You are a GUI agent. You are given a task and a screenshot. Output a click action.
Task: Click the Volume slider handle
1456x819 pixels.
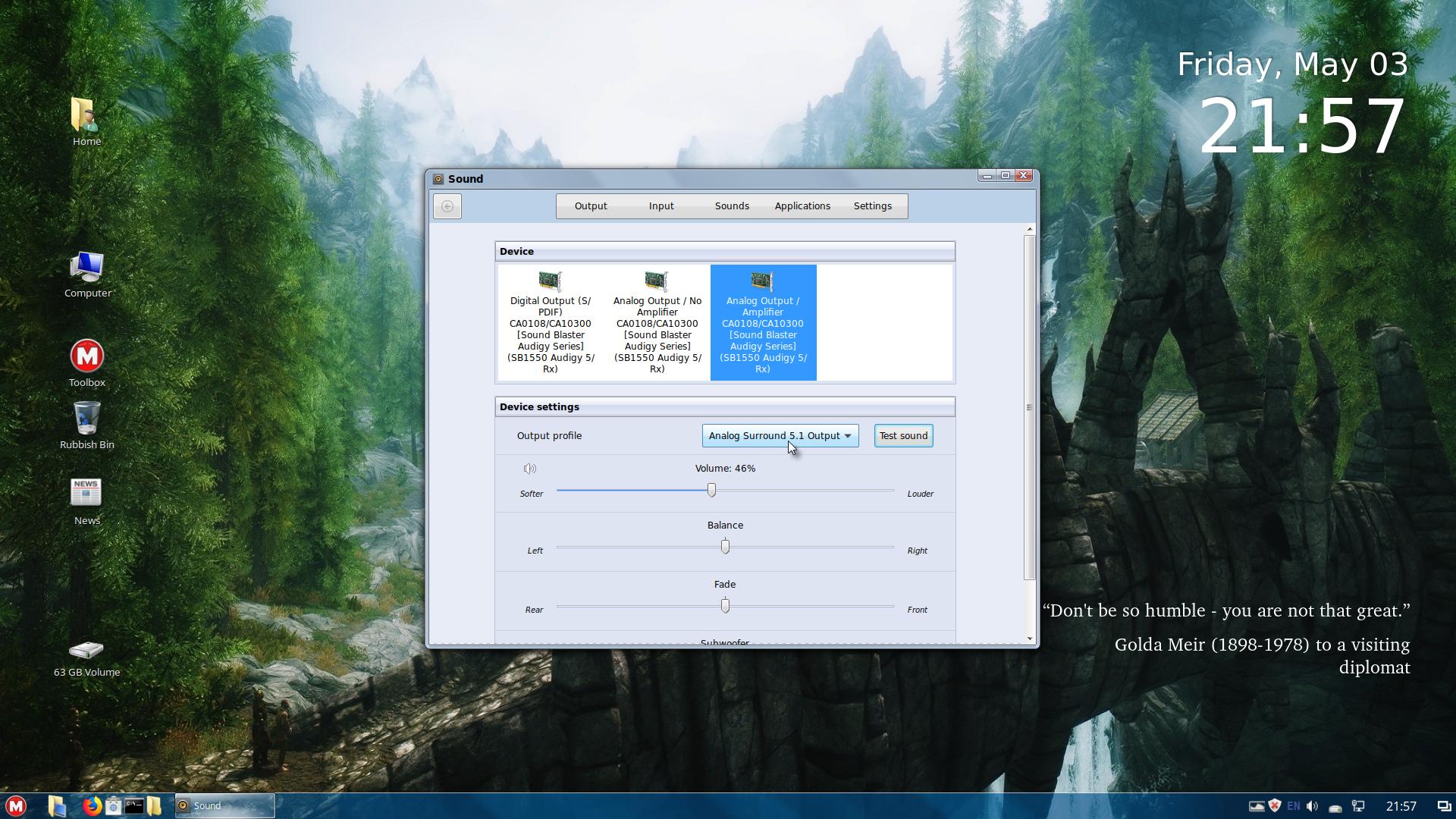711,491
